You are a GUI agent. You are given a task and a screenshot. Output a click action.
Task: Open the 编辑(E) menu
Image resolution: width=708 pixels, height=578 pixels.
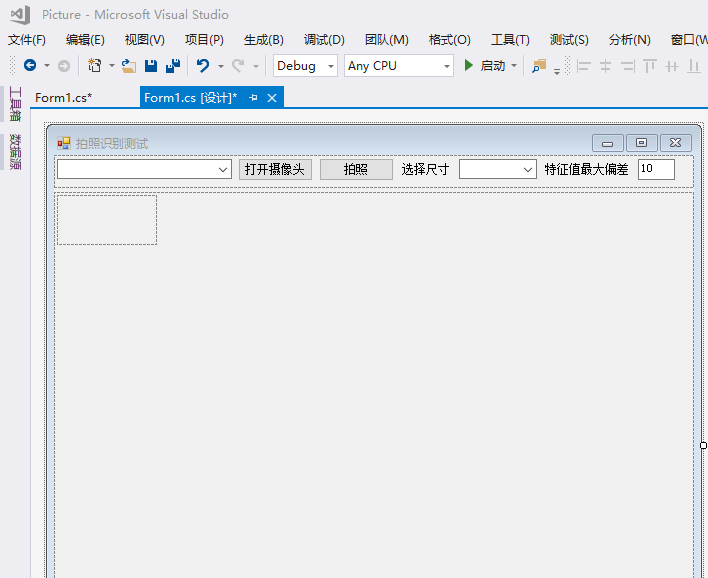click(85, 40)
